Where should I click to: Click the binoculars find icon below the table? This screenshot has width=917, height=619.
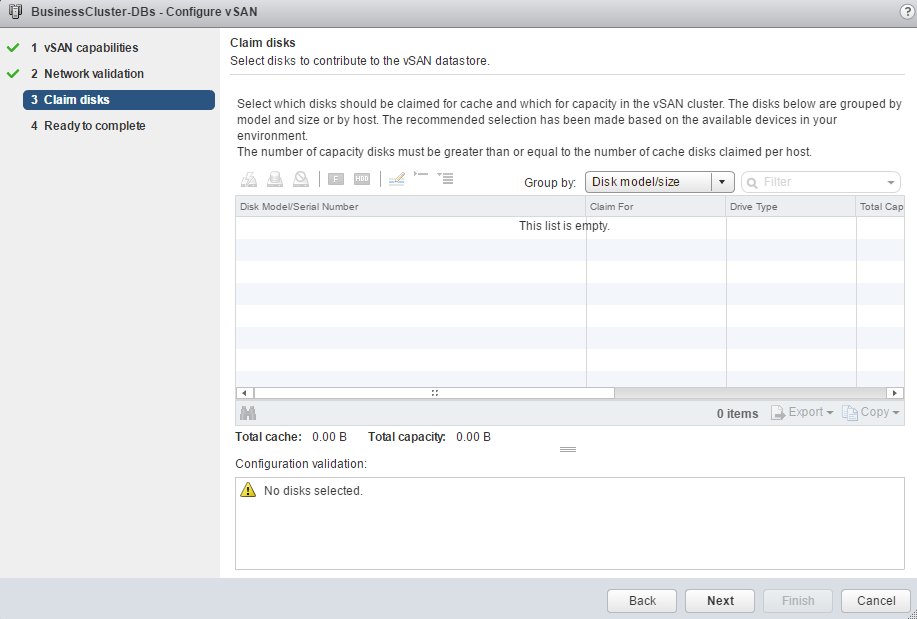[248, 413]
